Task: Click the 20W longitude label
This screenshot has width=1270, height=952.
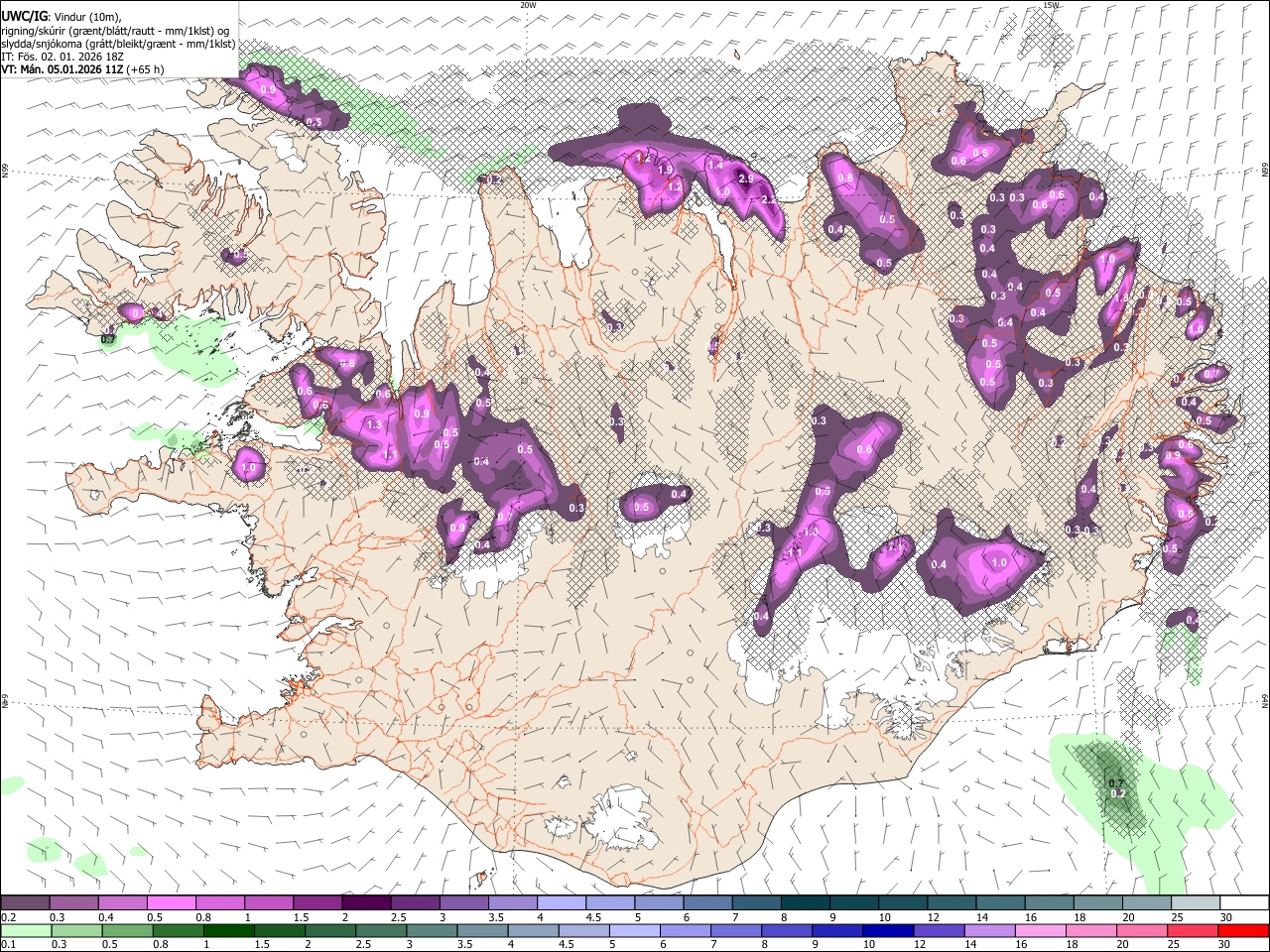Action: [x=528, y=5]
